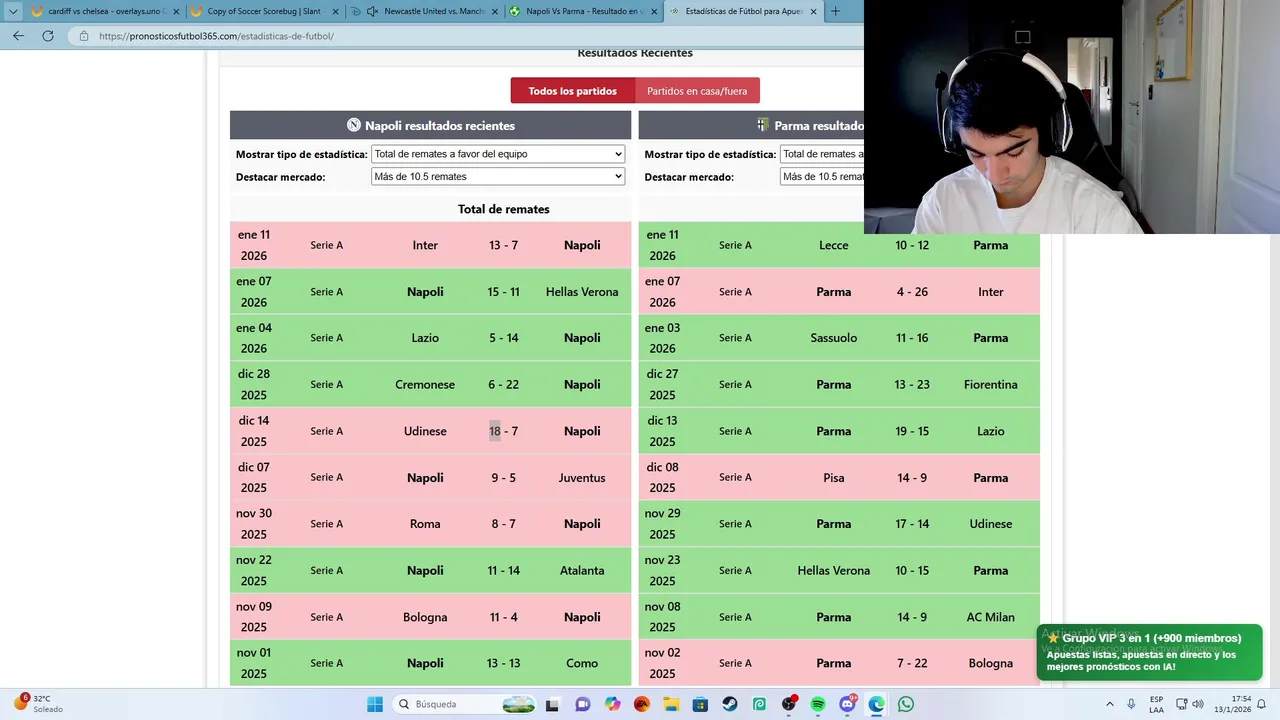This screenshot has height=720, width=1280.
Task: Open Napoli 'Total de remates a favor del equipo' dropdown
Action: click(498, 154)
